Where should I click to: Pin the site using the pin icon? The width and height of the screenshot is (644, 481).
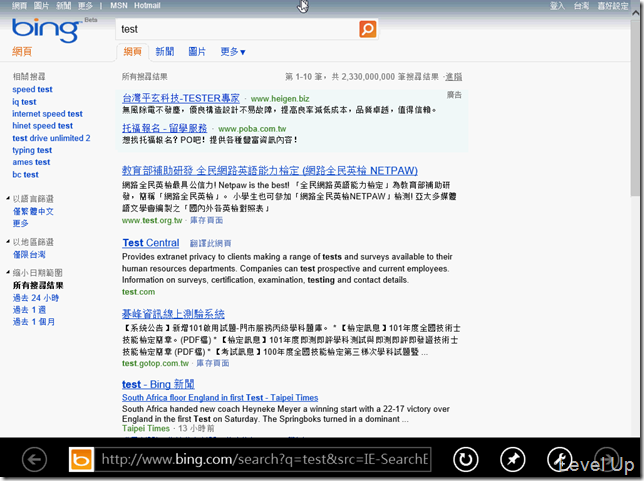tap(513, 459)
